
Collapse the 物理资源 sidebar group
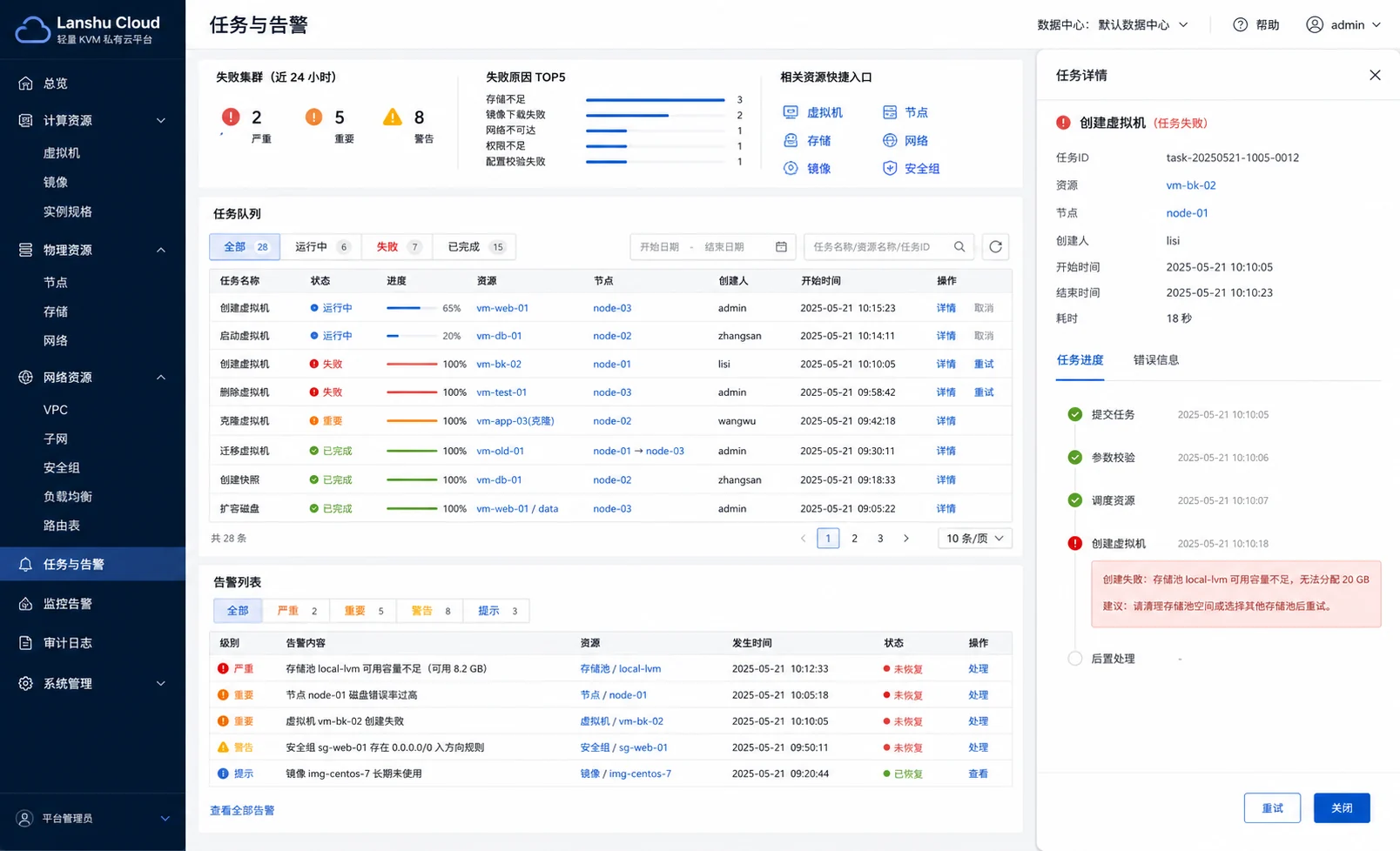(161, 250)
